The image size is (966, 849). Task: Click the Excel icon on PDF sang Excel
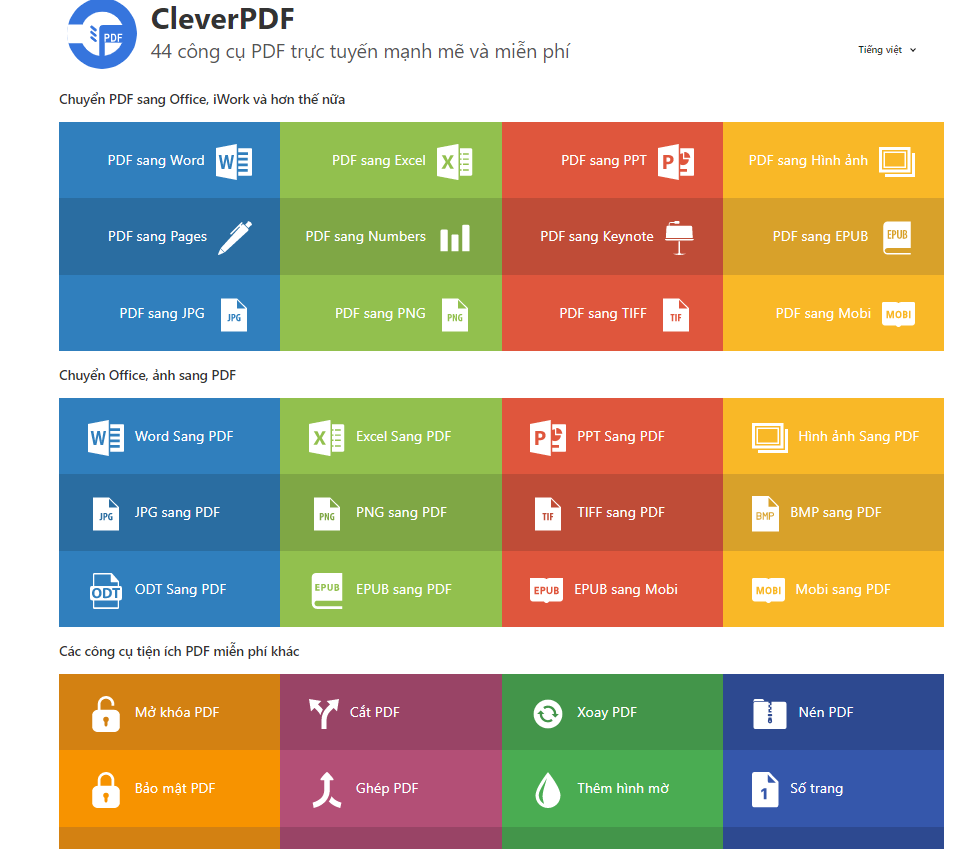click(x=454, y=161)
